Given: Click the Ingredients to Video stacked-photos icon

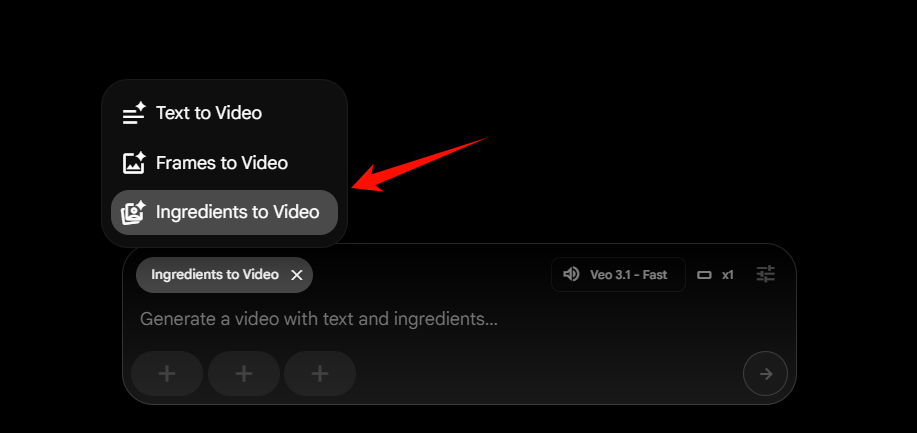Looking at the screenshot, I should pyautogui.click(x=133, y=212).
